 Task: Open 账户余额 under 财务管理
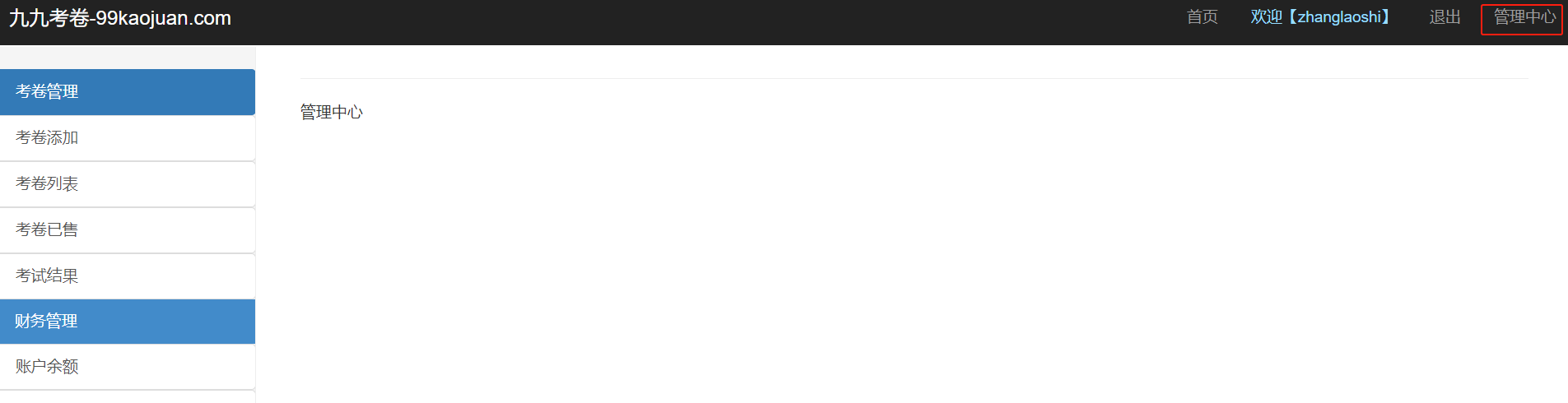tap(128, 367)
